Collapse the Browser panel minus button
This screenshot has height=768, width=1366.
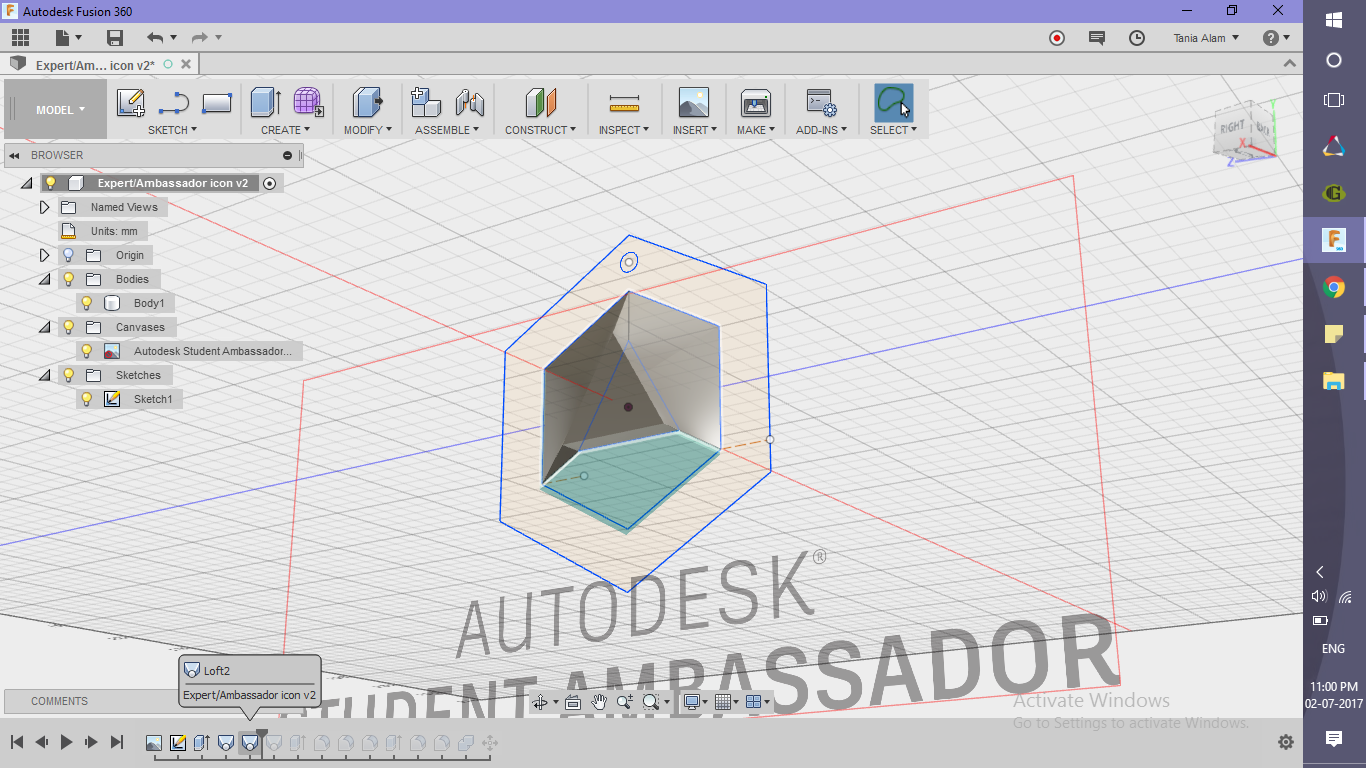(x=287, y=155)
